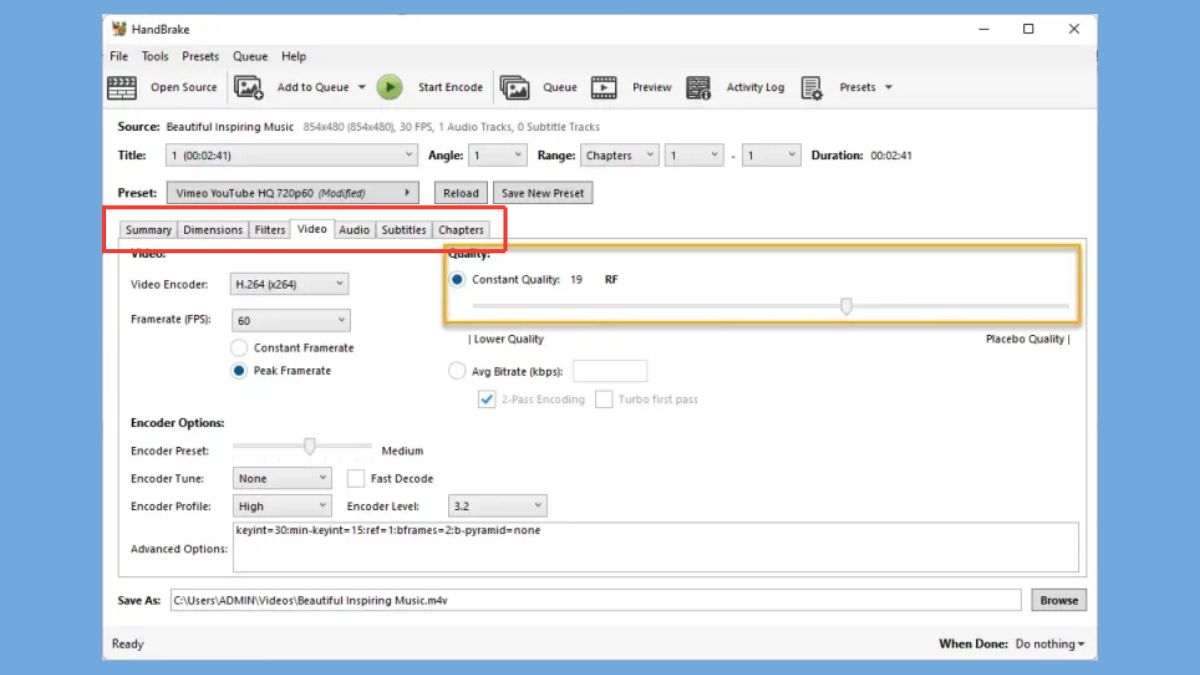
Task: Switch to the Subtitles tab
Action: point(404,230)
